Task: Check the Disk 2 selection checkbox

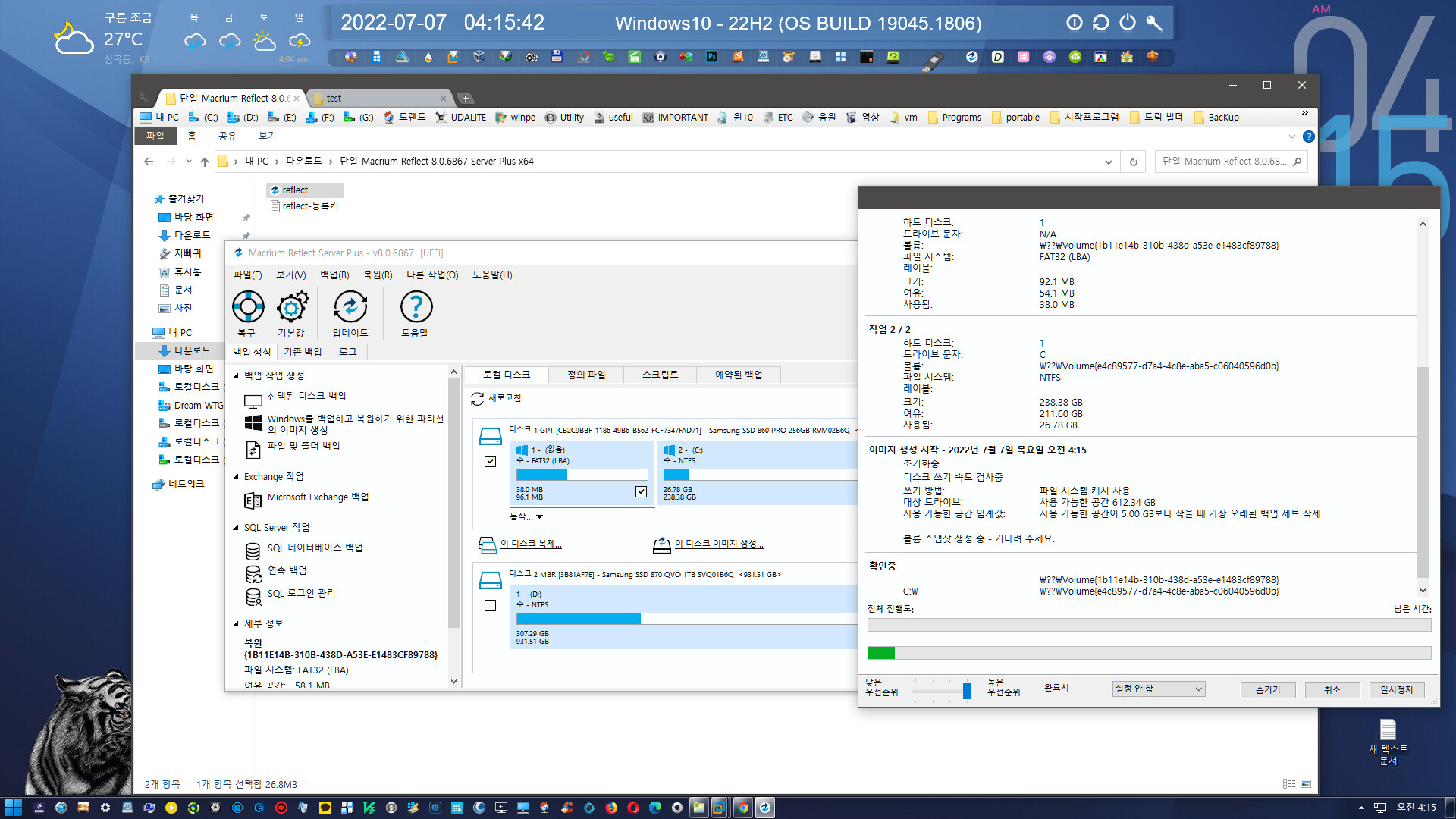Action: tap(490, 605)
